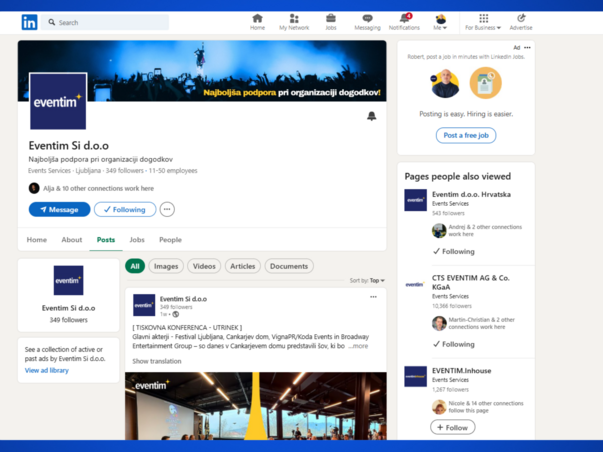Click the Eventim d.o.o. Hrvatska logo
Image resolution: width=603 pixels, height=452 pixels.
click(415, 200)
